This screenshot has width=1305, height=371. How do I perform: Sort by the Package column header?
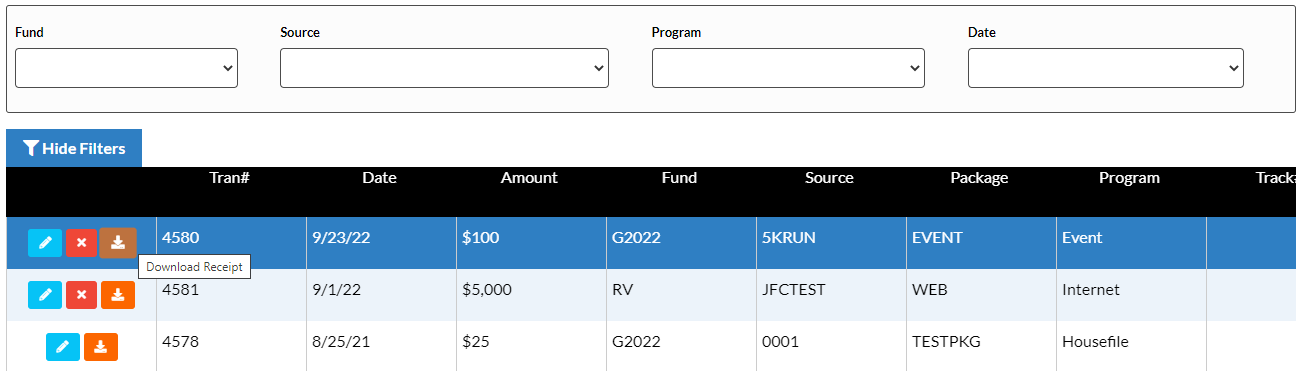click(x=979, y=178)
